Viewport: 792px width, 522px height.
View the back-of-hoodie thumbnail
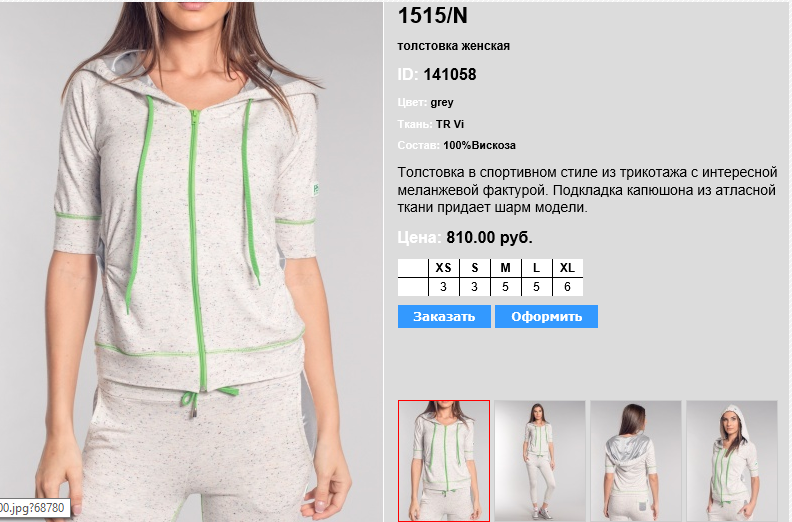pos(635,460)
